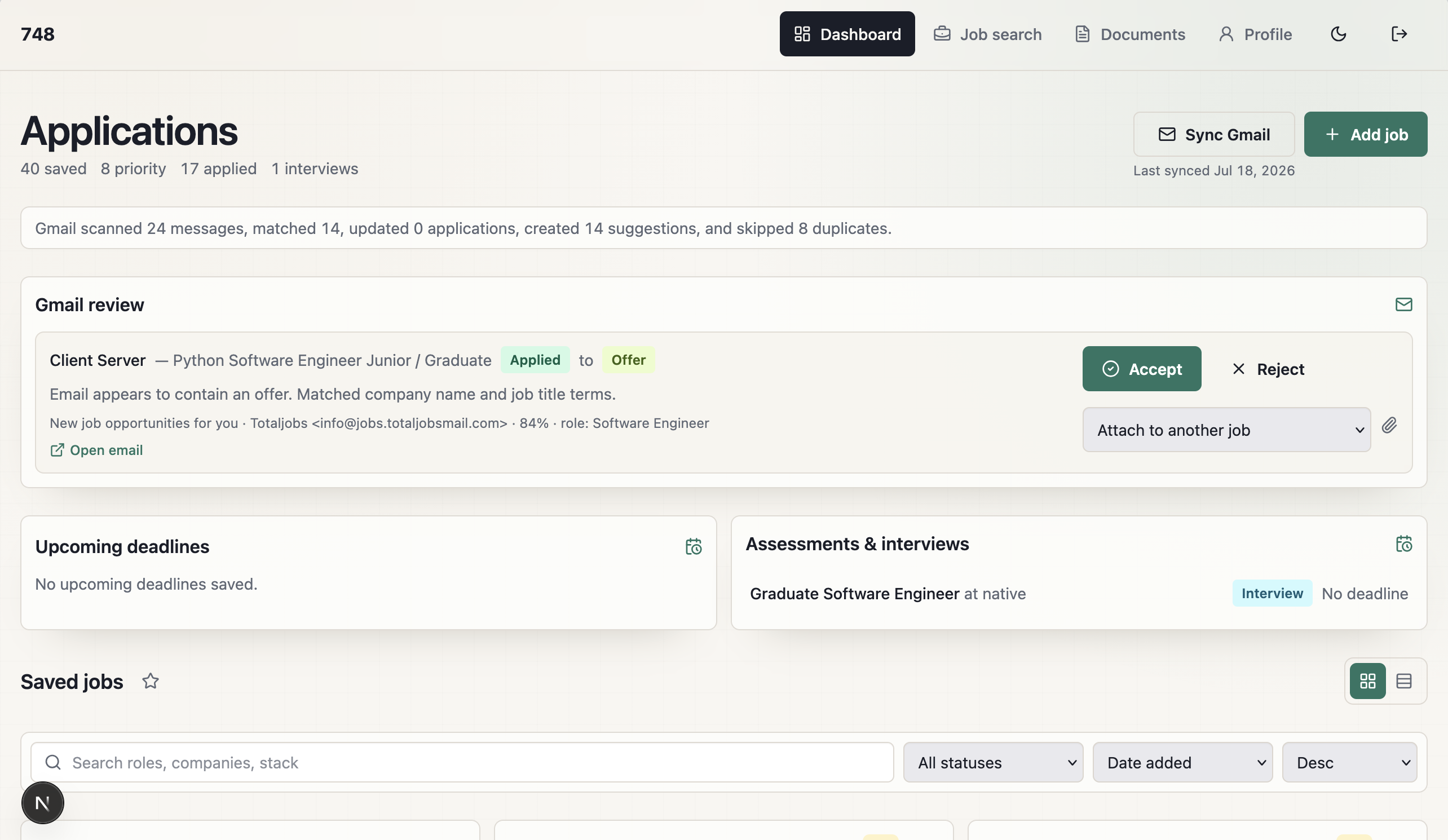This screenshot has width=1448, height=840.
Task: Click the Add job button
Action: point(1365,134)
